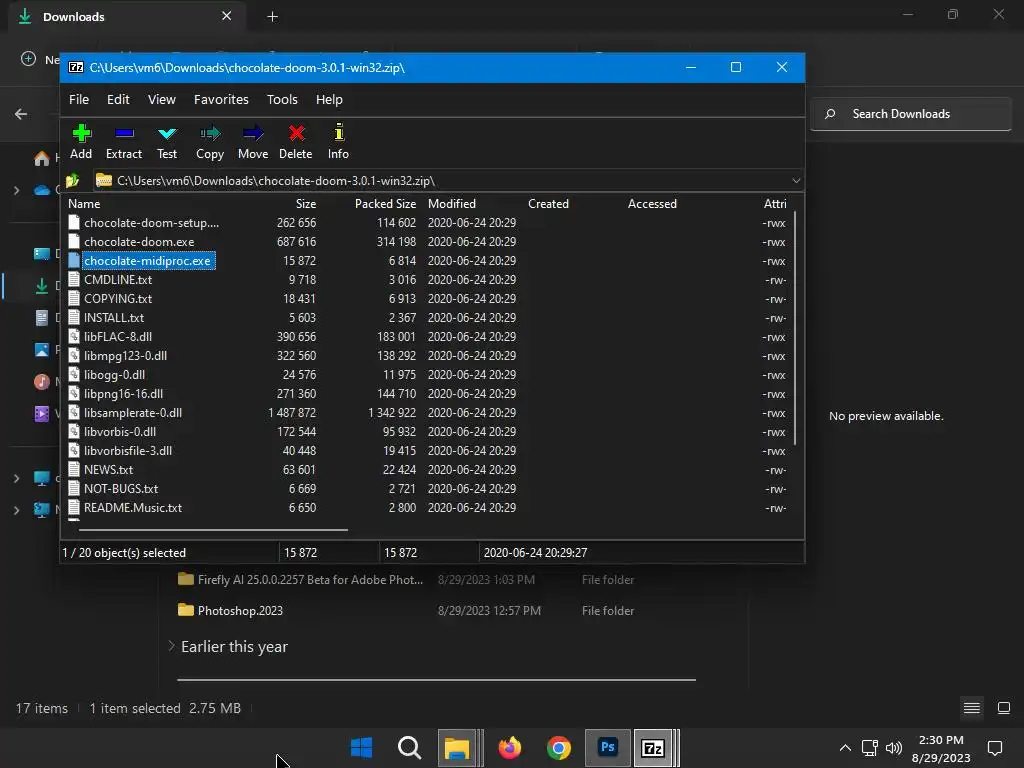
Task: Click the File Explorer taskbar icon
Action: coord(456,748)
